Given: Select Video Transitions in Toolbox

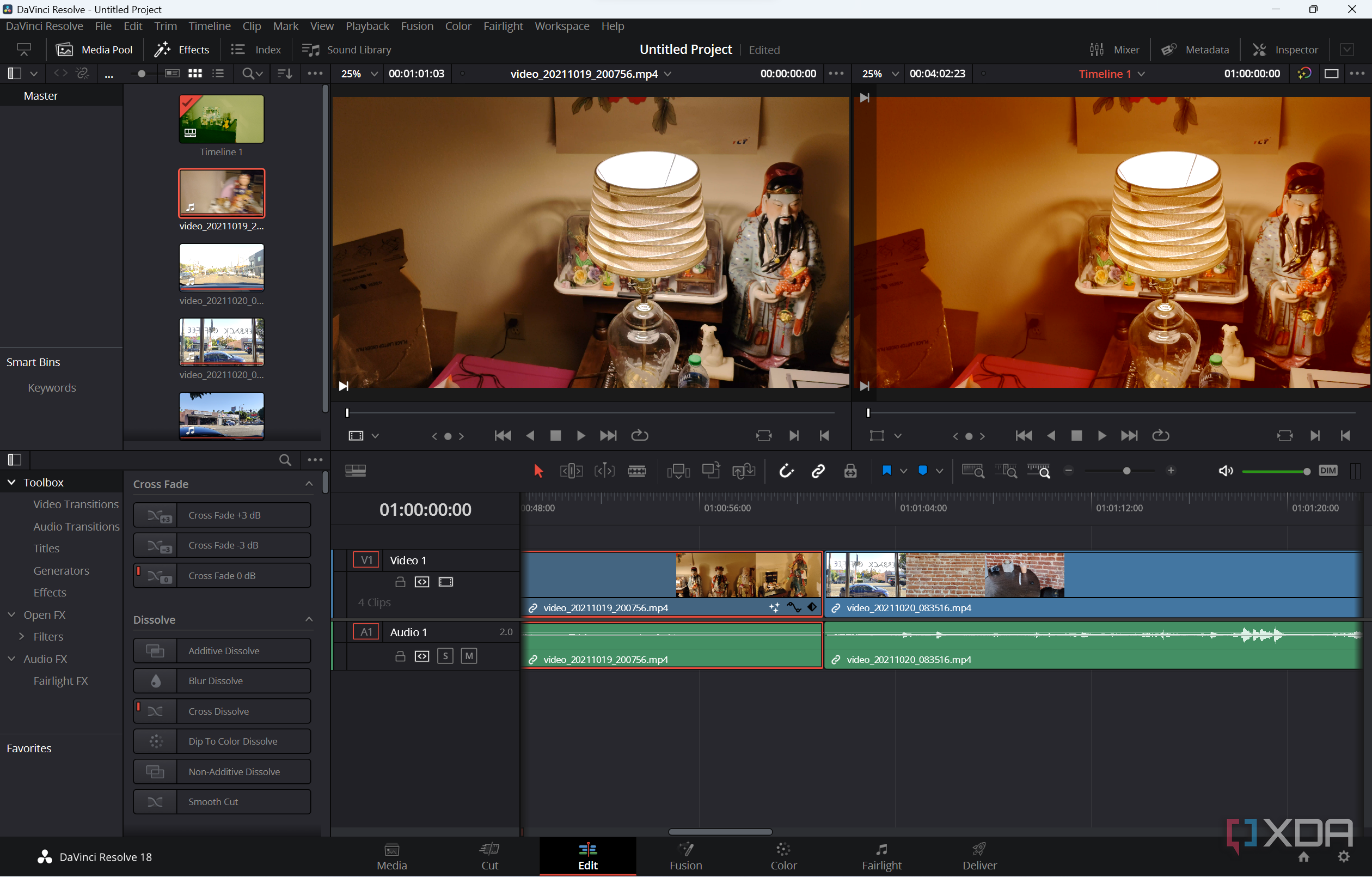Looking at the screenshot, I should click(x=76, y=504).
